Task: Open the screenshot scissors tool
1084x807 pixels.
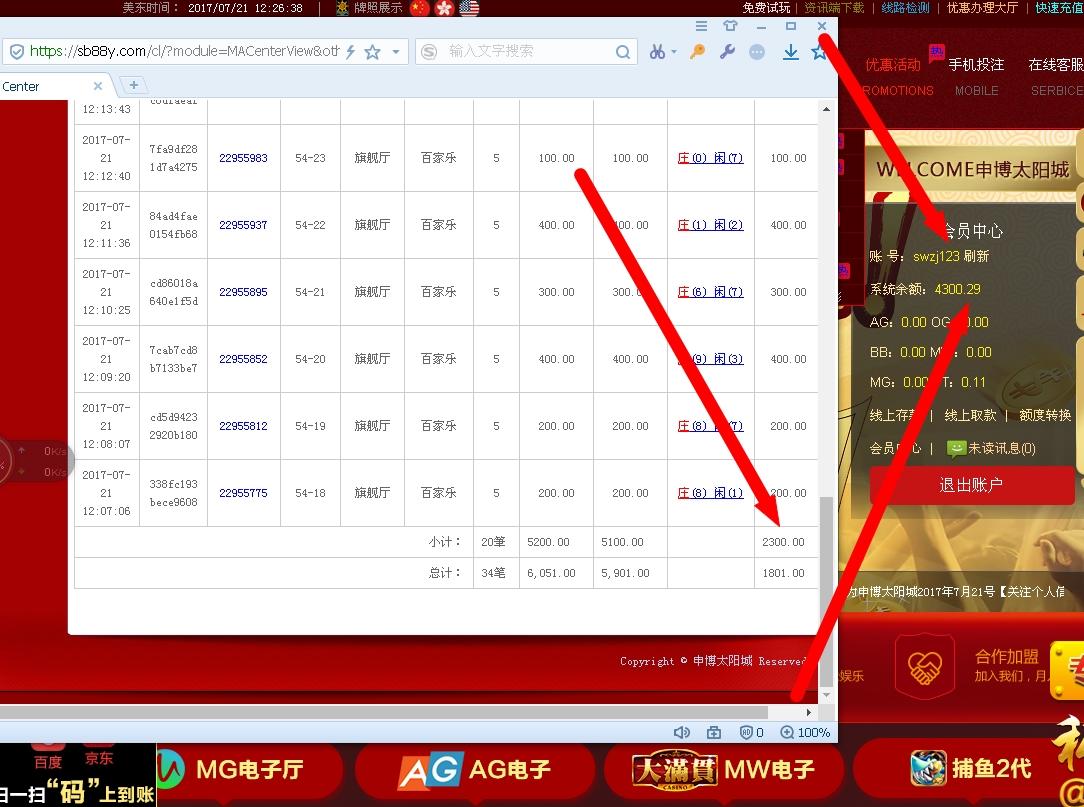Action: [x=658, y=51]
